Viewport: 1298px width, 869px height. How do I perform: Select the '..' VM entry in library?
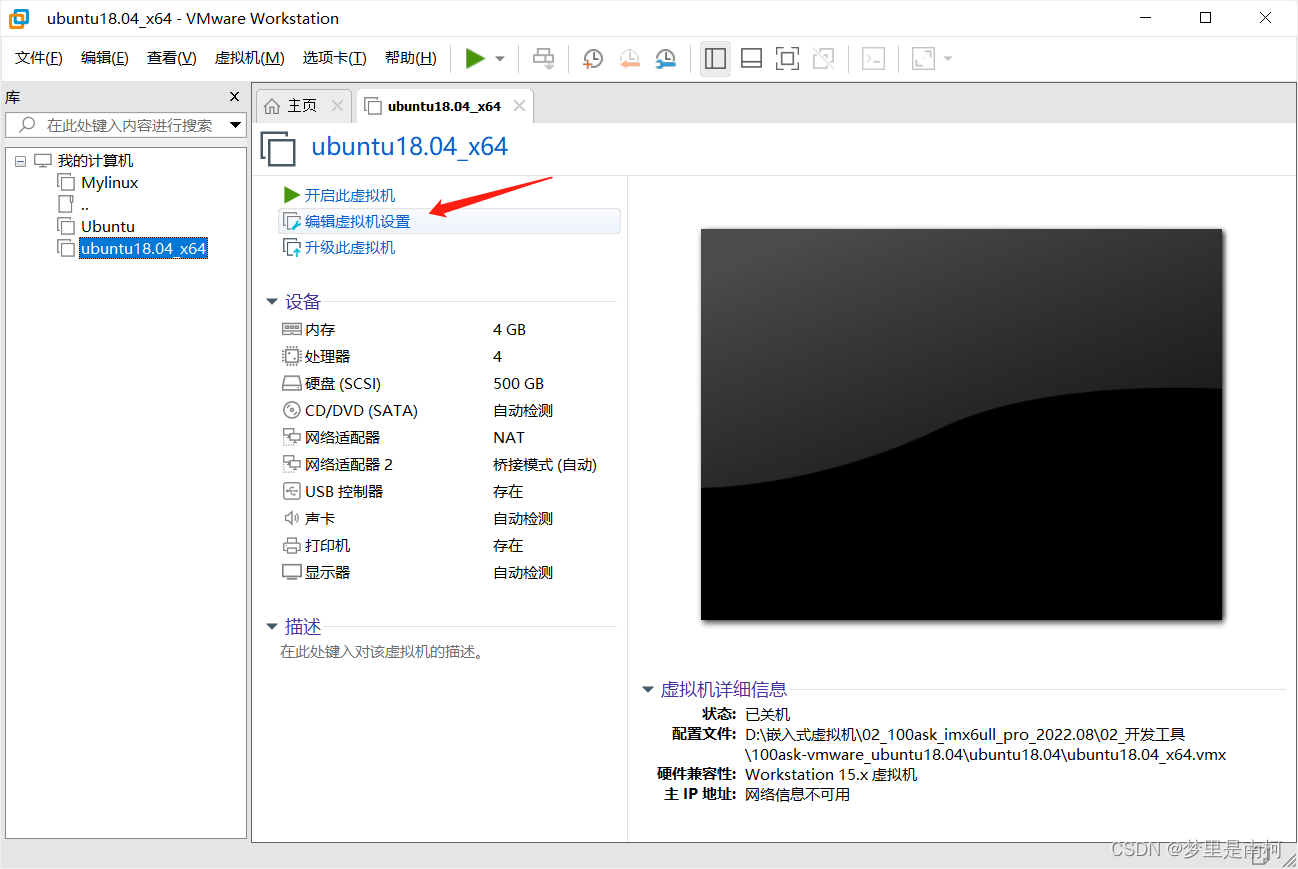point(85,204)
